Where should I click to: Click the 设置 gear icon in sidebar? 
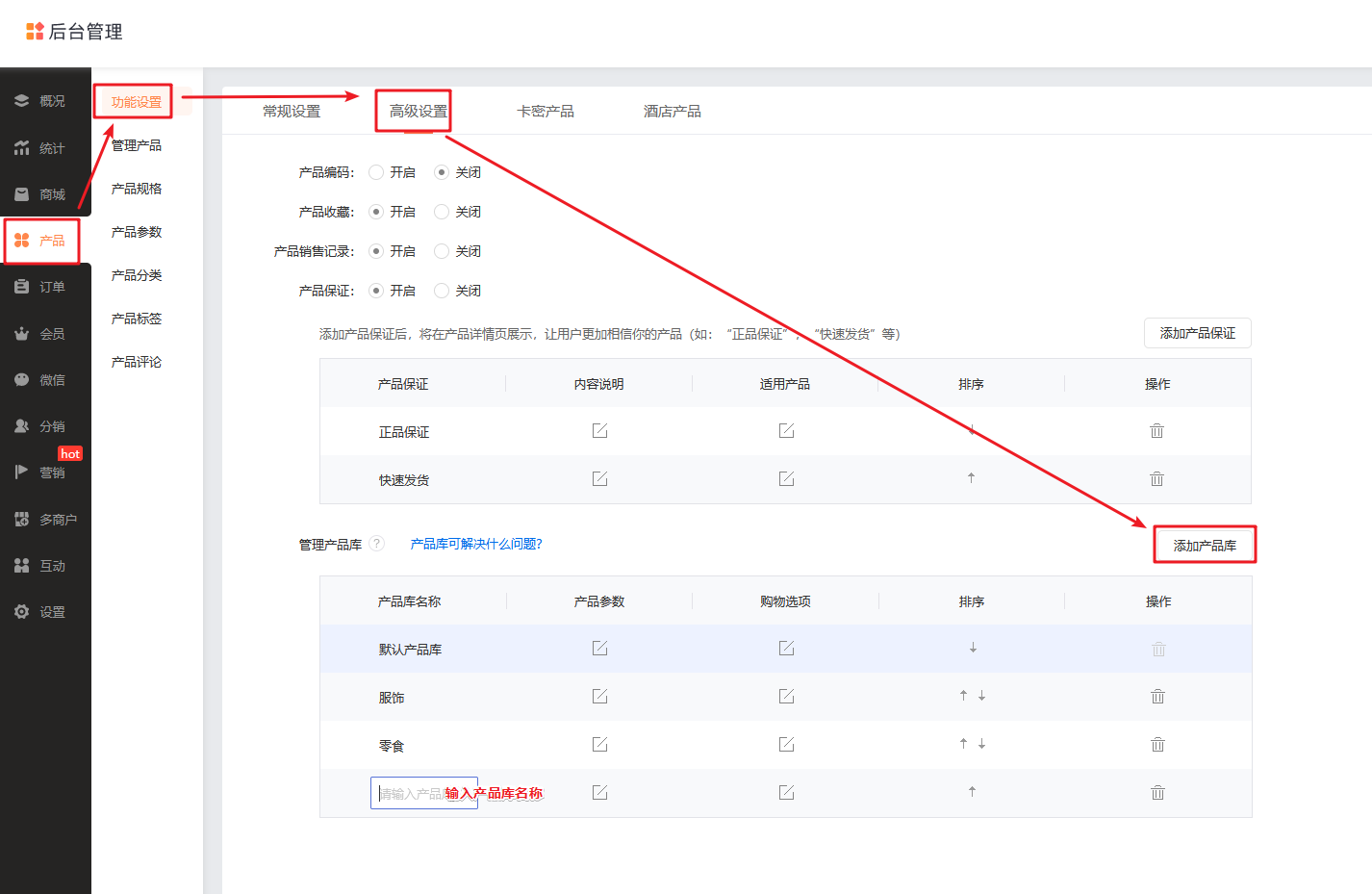(x=43, y=611)
